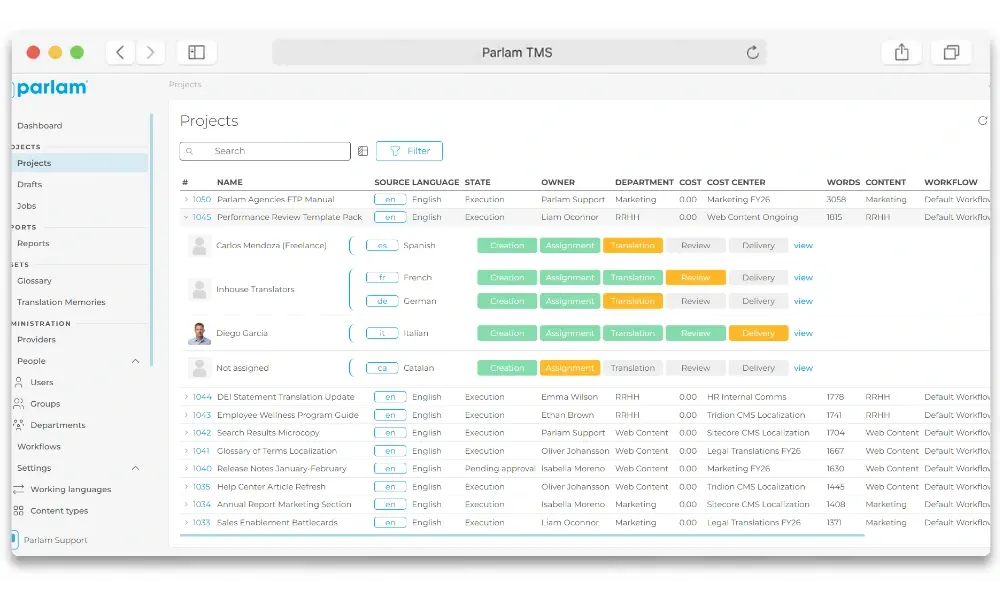Open project number 1050 link
The image size is (1000, 600).
[x=202, y=200]
